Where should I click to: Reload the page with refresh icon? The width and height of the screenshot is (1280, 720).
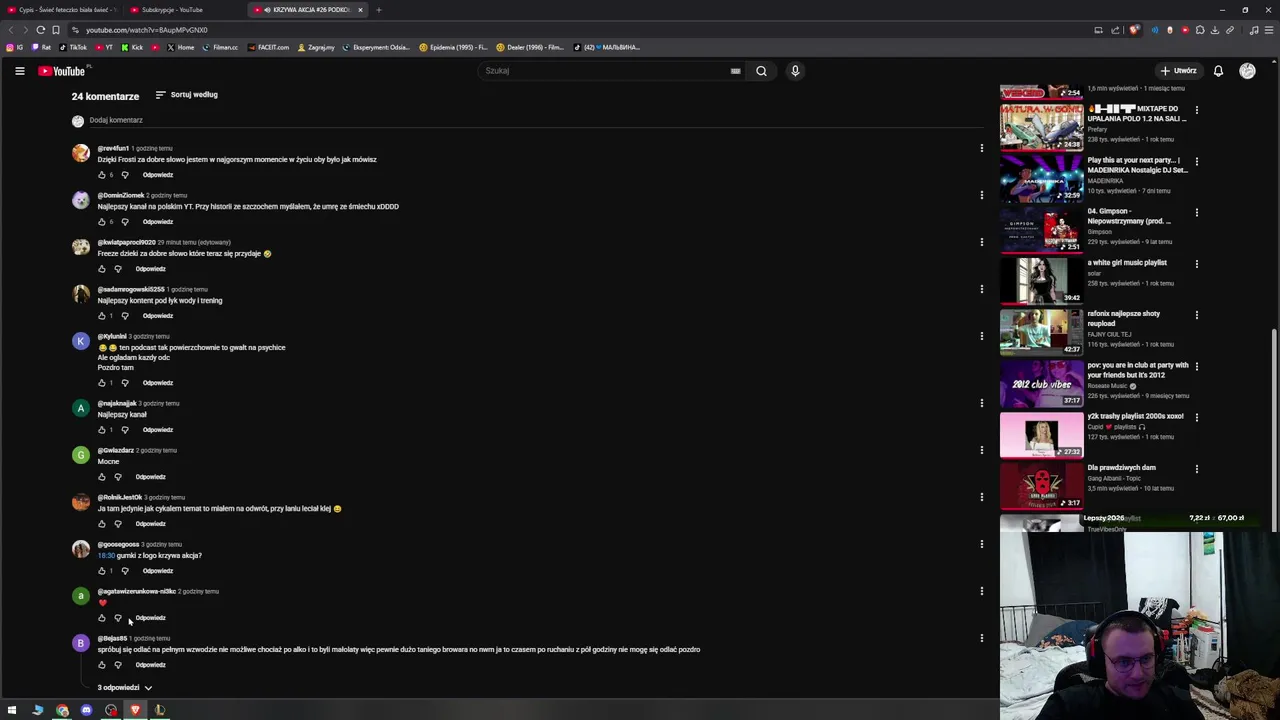coord(40,30)
